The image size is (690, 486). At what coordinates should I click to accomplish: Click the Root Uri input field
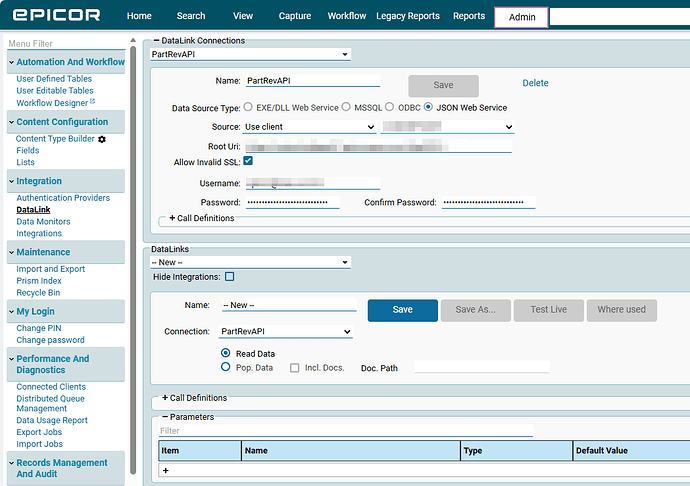(x=378, y=147)
